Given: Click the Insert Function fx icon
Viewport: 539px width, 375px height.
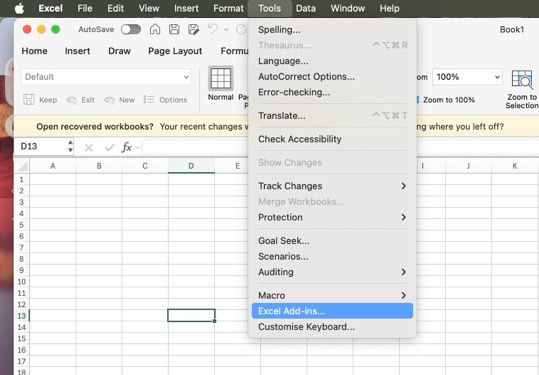Looking at the screenshot, I should point(126,147).
